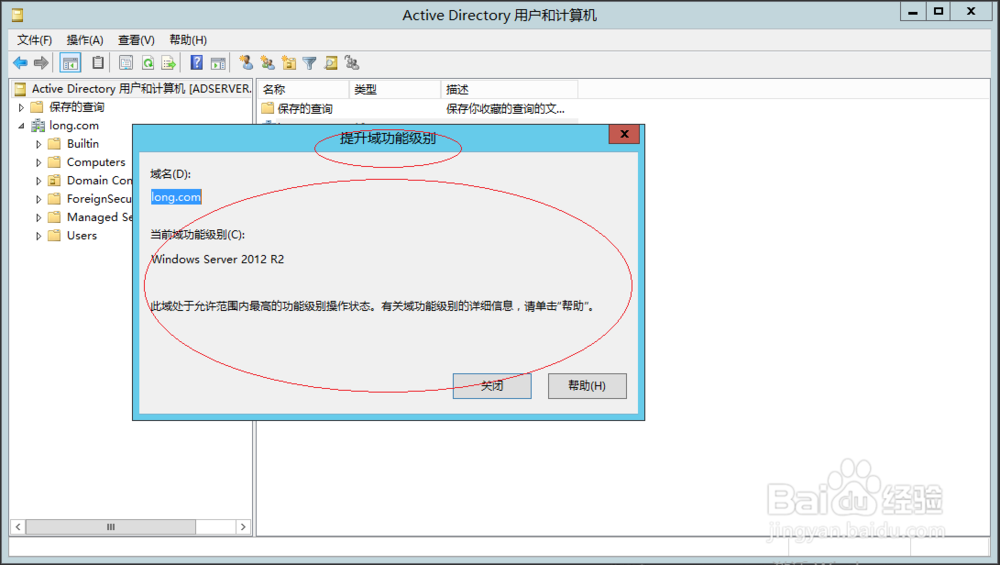Expand the 保存的查询 tree node
The height and width of the screenshot is (565, 1000).
21,107
